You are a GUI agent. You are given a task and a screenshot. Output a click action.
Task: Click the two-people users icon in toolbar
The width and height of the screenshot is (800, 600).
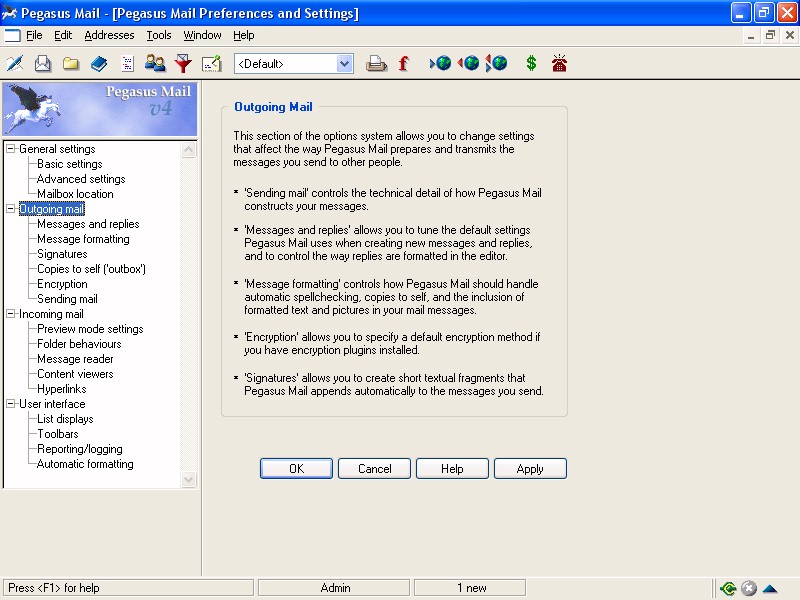(x=155, y=64)
